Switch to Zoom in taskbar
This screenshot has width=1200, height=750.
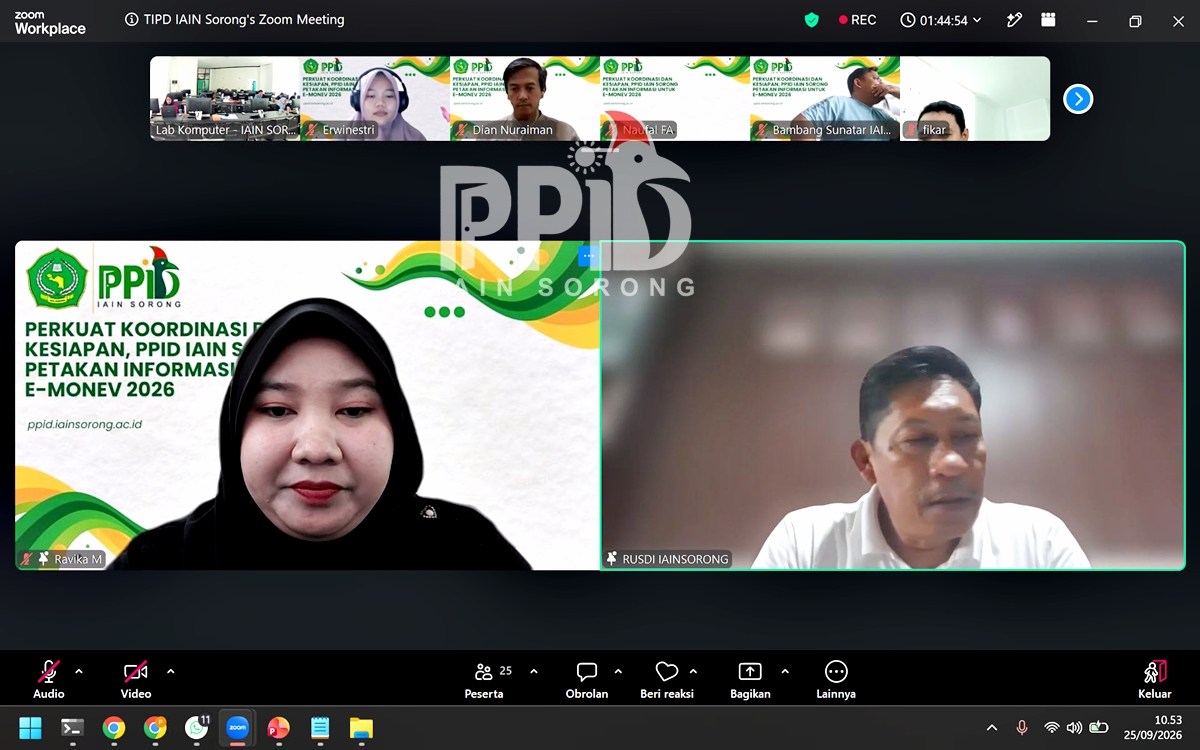point(237,728)
